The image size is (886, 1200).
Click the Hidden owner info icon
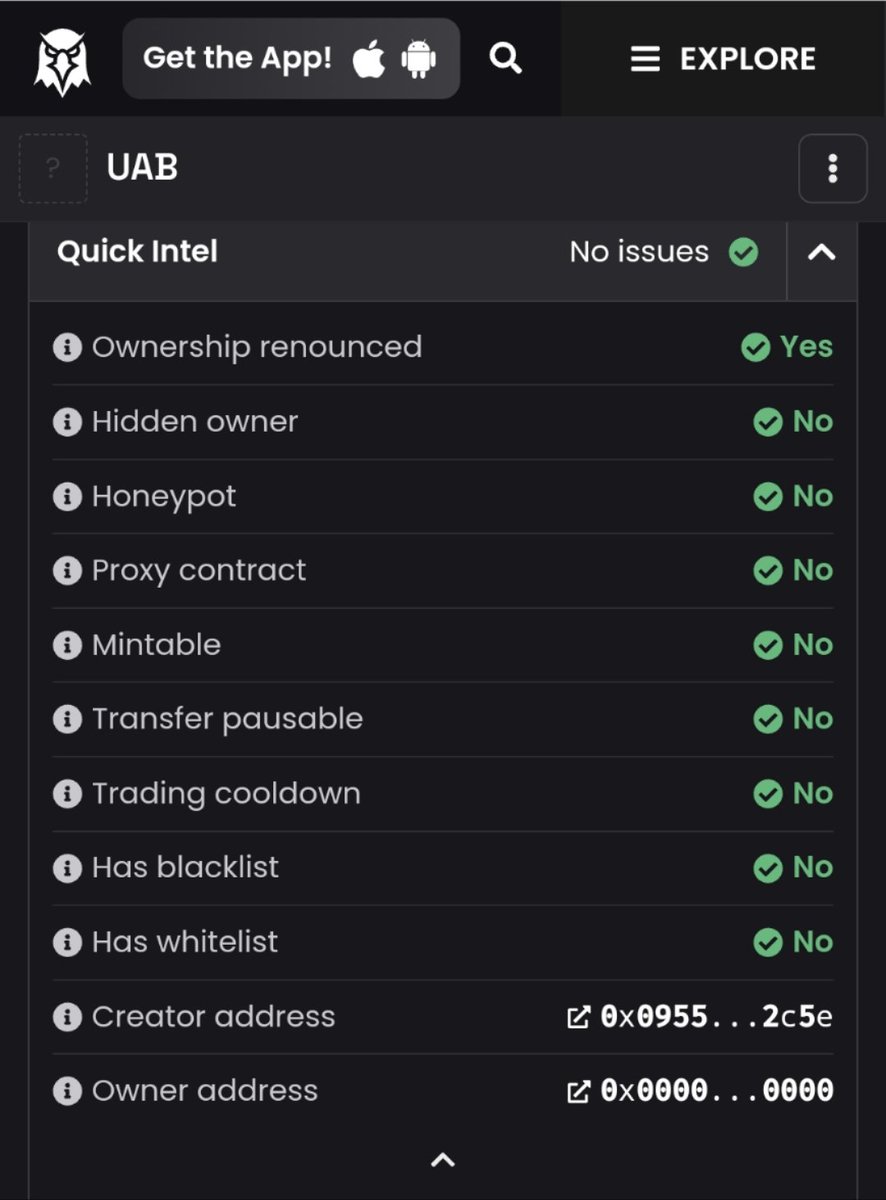coord(67,422)
